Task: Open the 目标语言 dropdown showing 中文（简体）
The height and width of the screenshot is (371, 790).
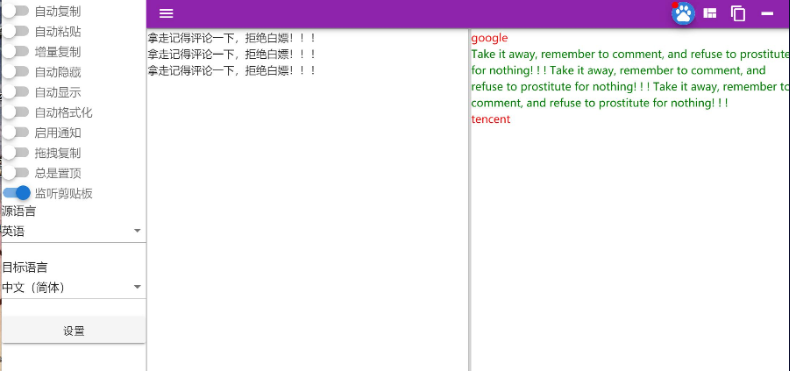Action: pyautogui.click(x=73, y=287)
